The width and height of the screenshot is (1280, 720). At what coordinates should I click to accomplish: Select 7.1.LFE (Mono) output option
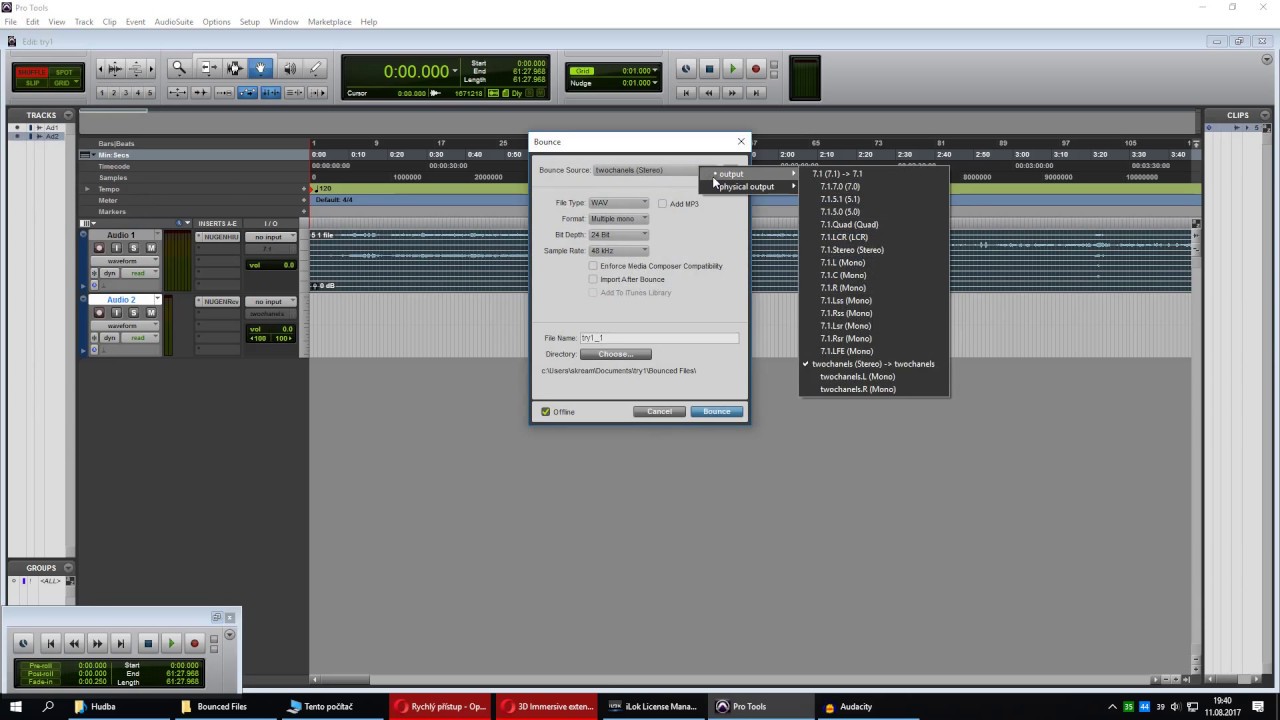pos(846,351)
